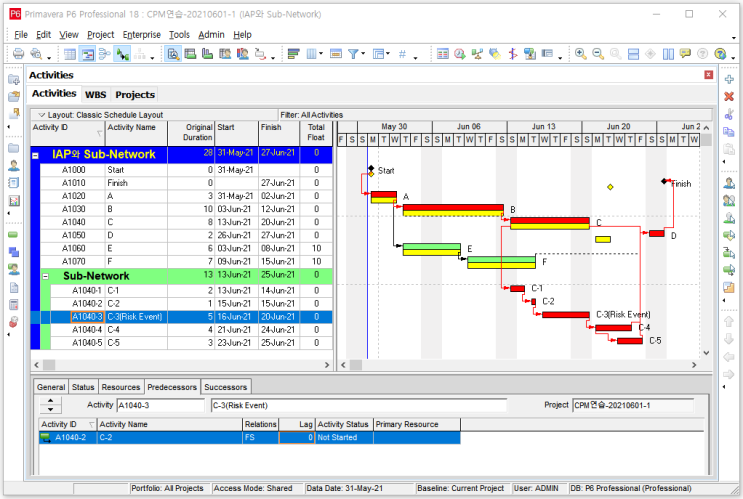The width and height of the screenshot is (743, 499).
Task: Click the Total Float column header
Action: [316, 133]
